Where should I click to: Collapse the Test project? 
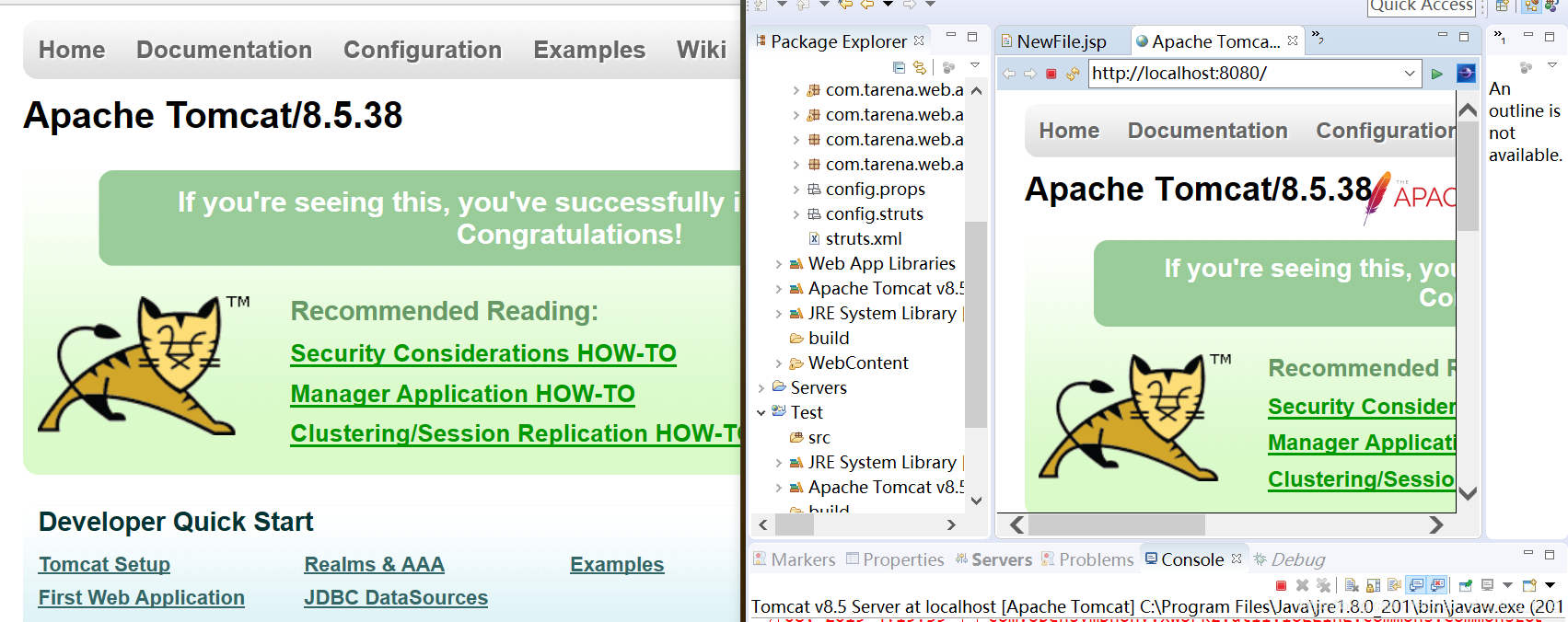(761, 413)
